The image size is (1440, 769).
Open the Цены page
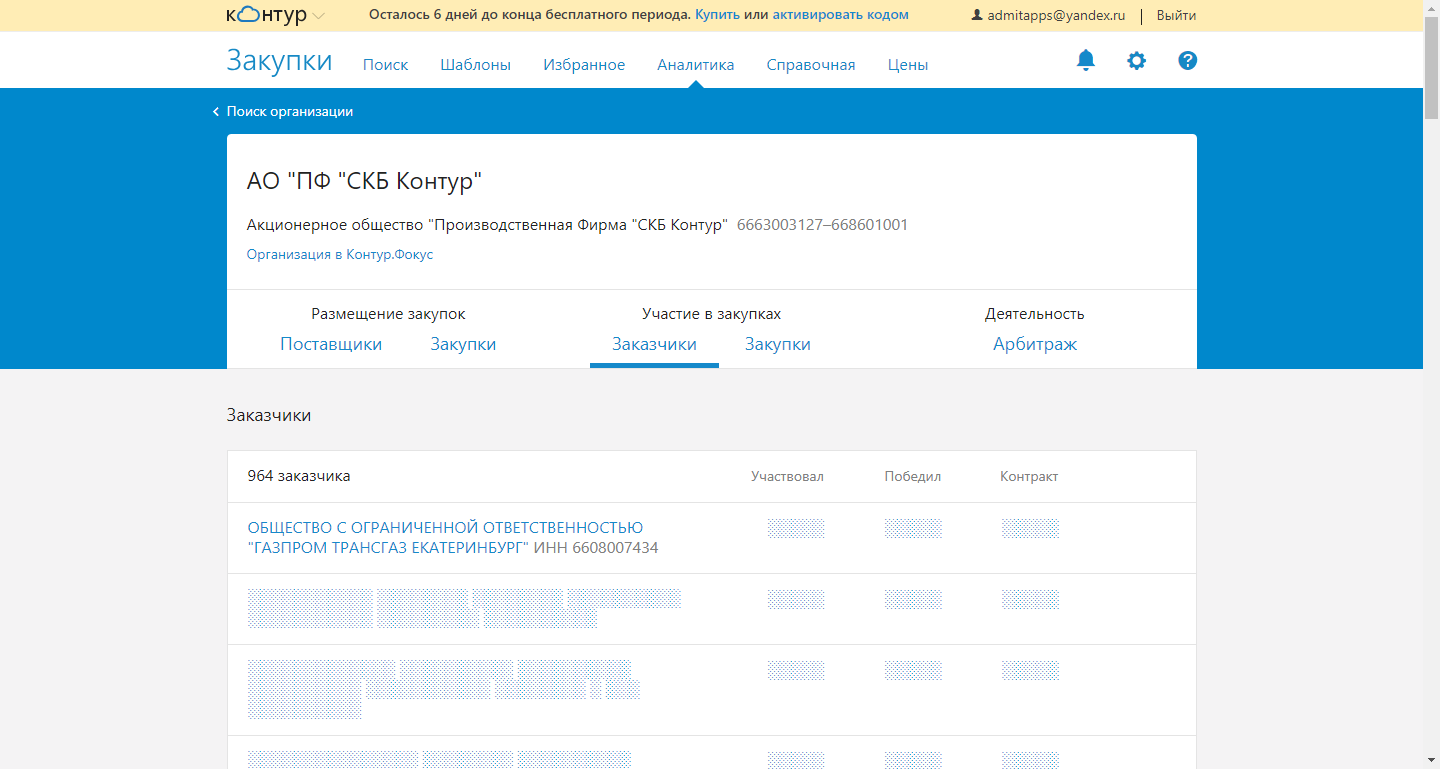point(907,65)
